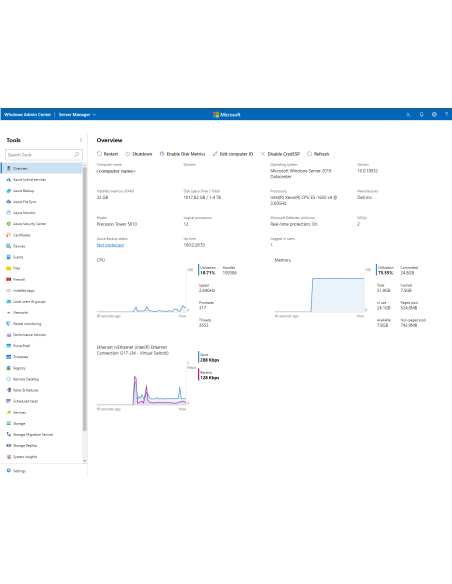Screen dimensions: 452x584
Task: Click 'Dell Inc.' manufacturer value
Action: 365,197
